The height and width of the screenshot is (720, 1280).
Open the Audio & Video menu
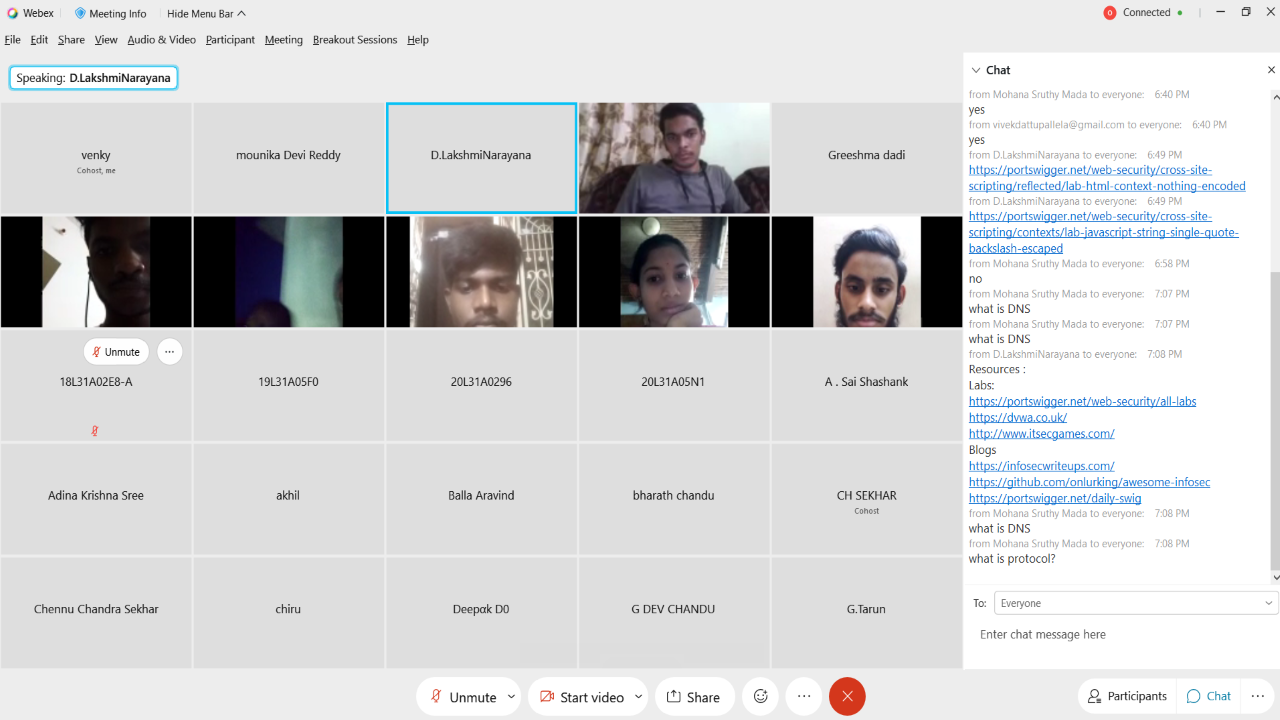(161, 40)
